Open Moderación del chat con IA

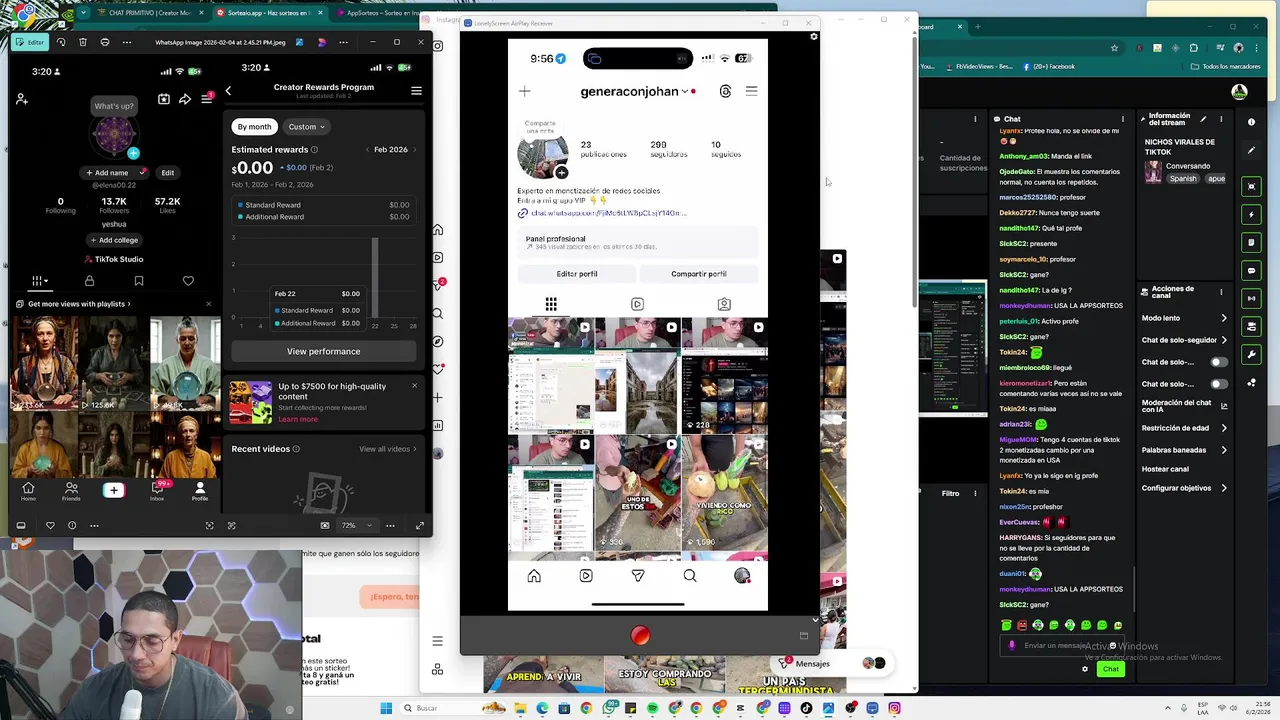pyautogui.click(x=1186, y=406)
